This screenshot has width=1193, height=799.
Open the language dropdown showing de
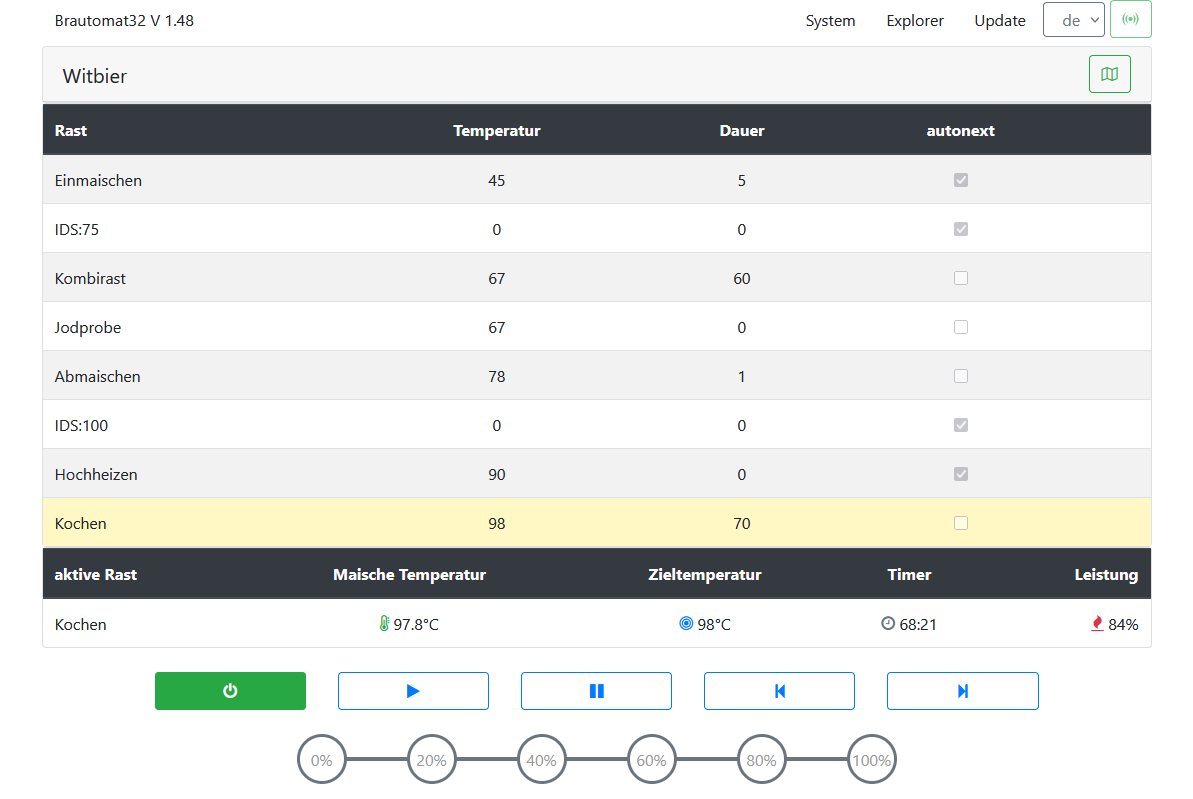pyautogui.click(x=1073, y=20)
